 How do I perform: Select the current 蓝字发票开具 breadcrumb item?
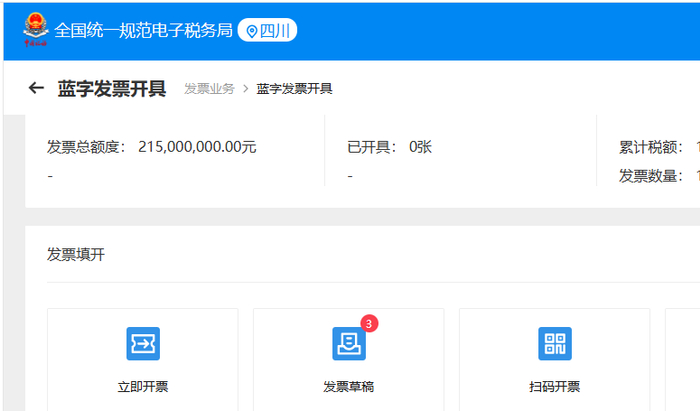pyautogui.click(x=294, y=88)
